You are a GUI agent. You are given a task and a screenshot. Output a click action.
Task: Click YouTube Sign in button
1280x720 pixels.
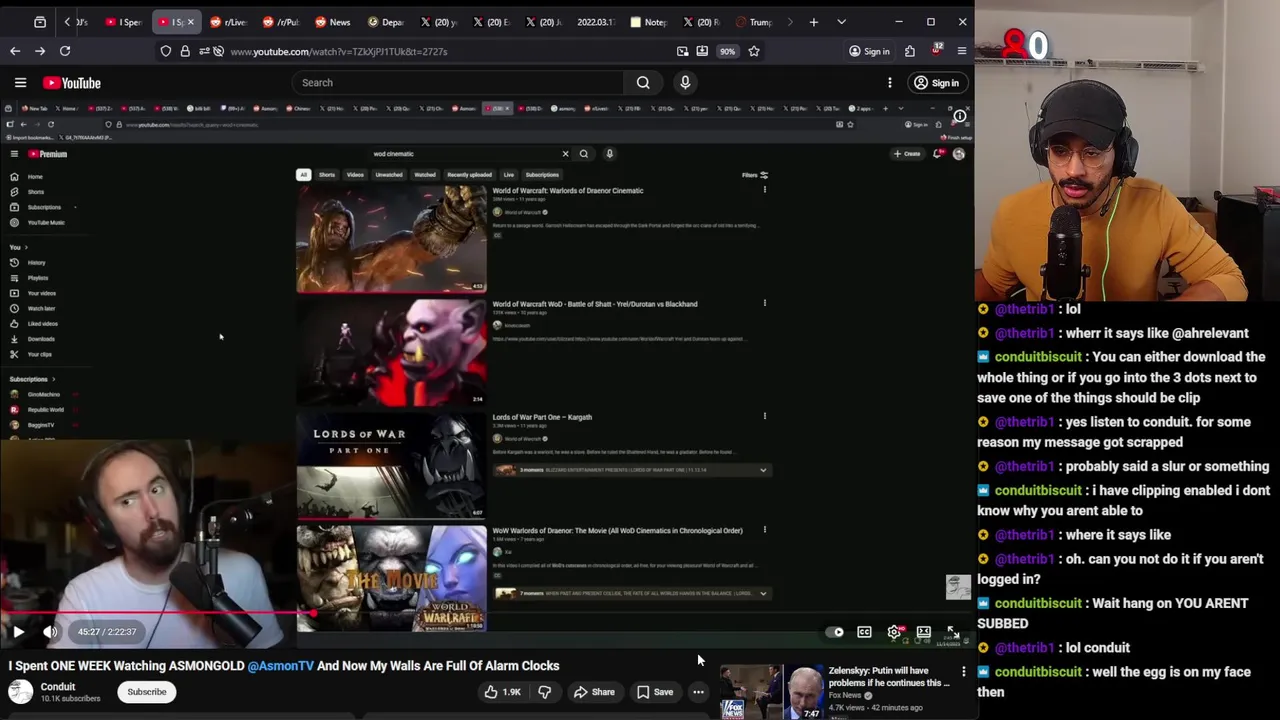pyautogui.click(x=936, y=83)
